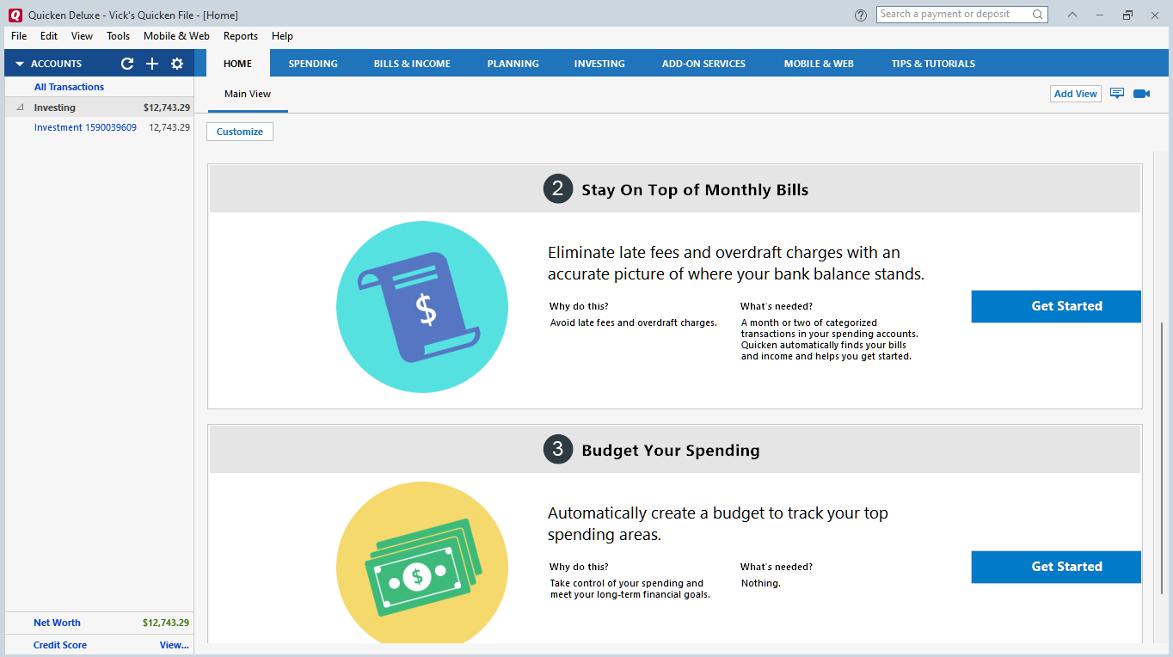Screen dimensions: 1173x657
Task: Open the View menu
Action: 82,36
